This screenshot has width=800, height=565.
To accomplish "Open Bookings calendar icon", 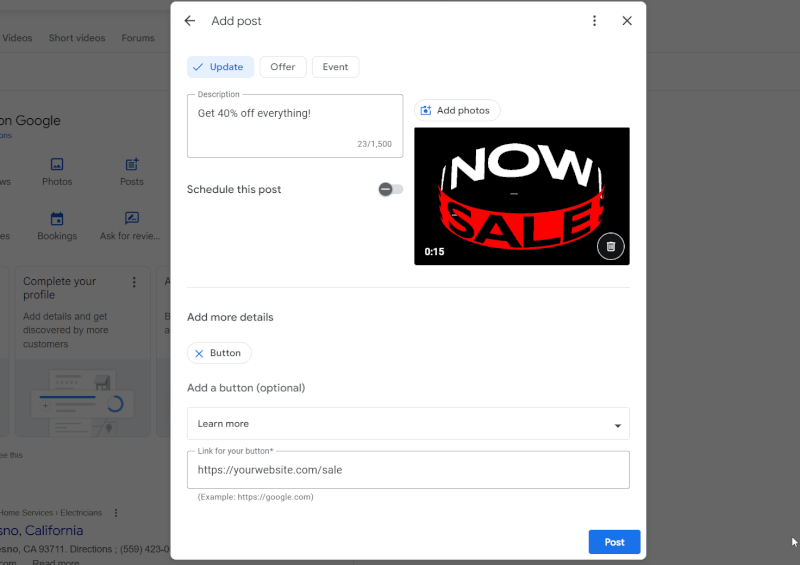I will [57, 219].
